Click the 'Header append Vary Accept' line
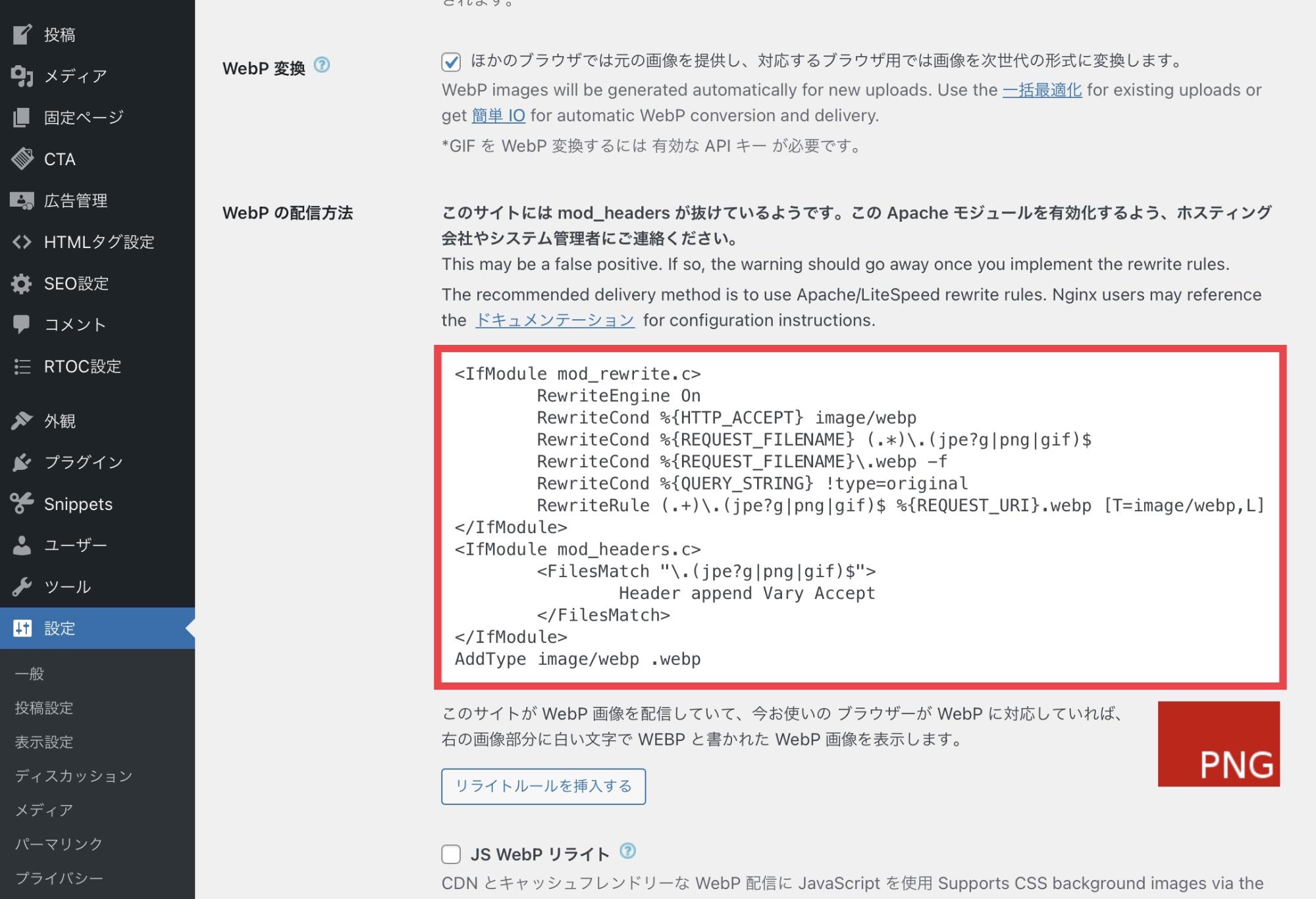Viewport: 1316px width, 899px height. (747, 594)
